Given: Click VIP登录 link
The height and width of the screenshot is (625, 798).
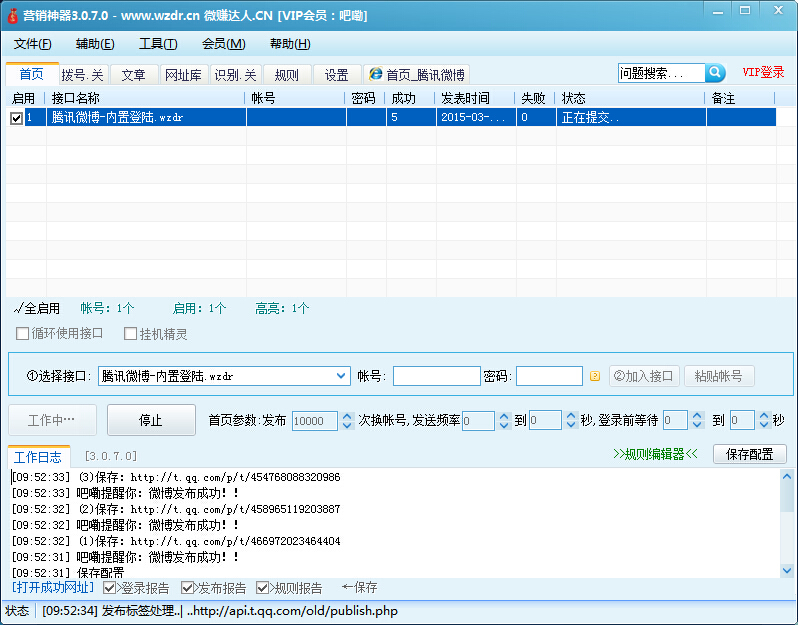Looking at the screenshot, I should click(x=763, y=72).
